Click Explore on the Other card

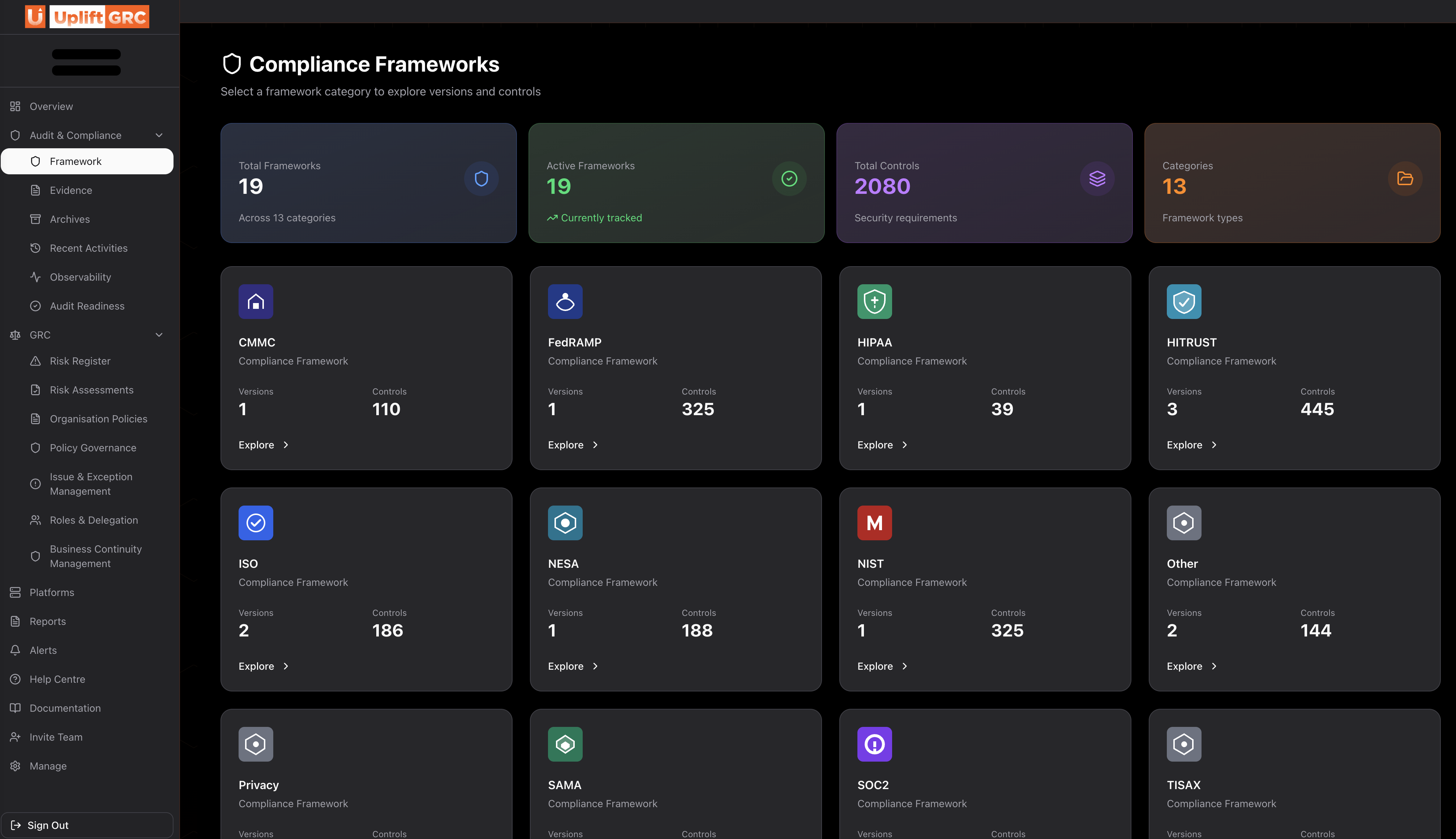coord(1192,666)
